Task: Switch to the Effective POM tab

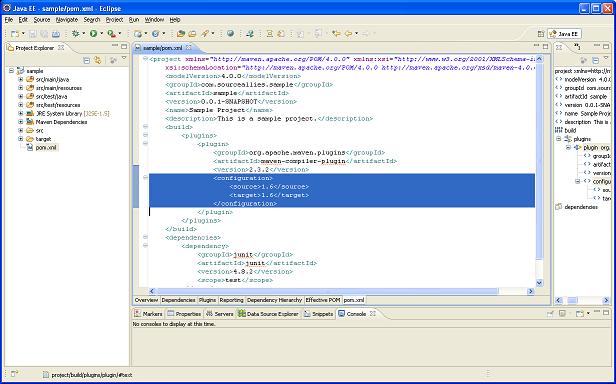Action: point(323,300)
